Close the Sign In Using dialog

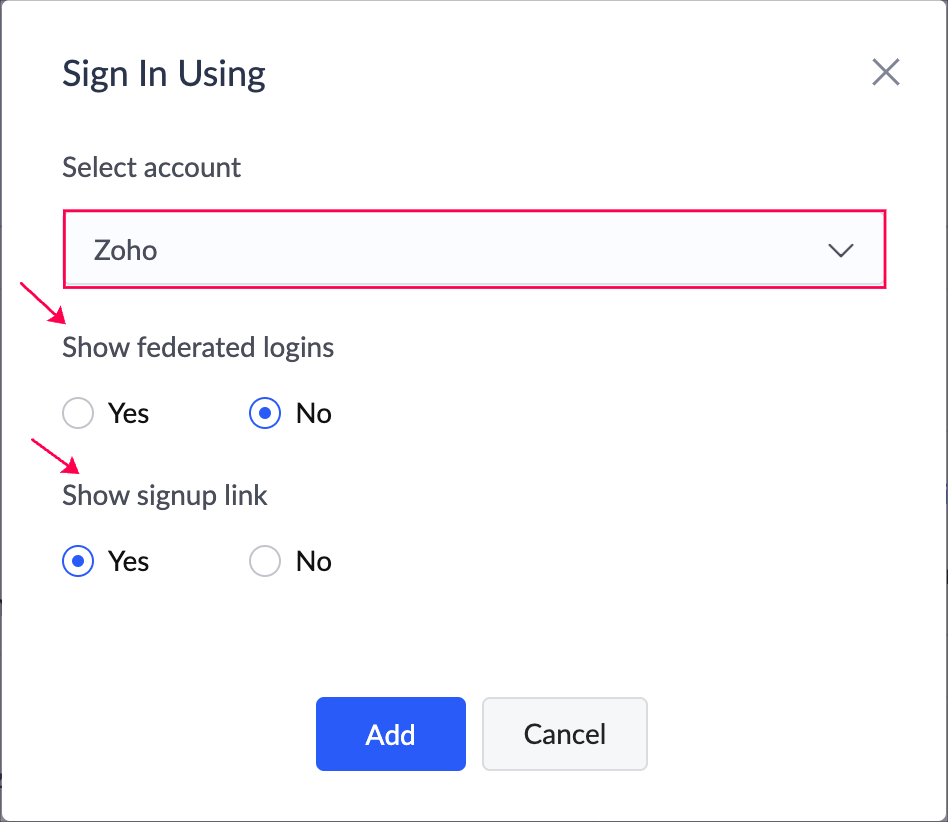(886, 73)
